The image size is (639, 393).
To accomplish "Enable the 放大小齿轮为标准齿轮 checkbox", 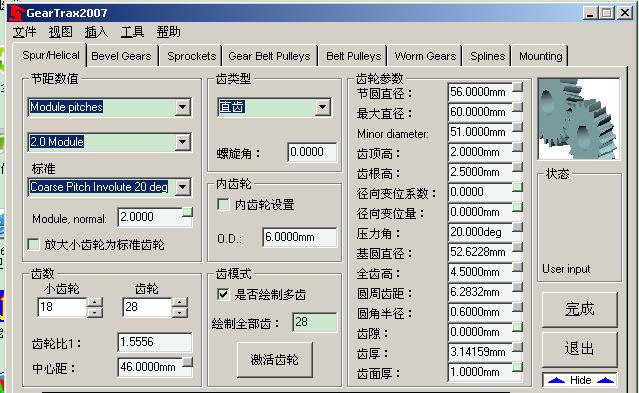I will click(33, 244).
